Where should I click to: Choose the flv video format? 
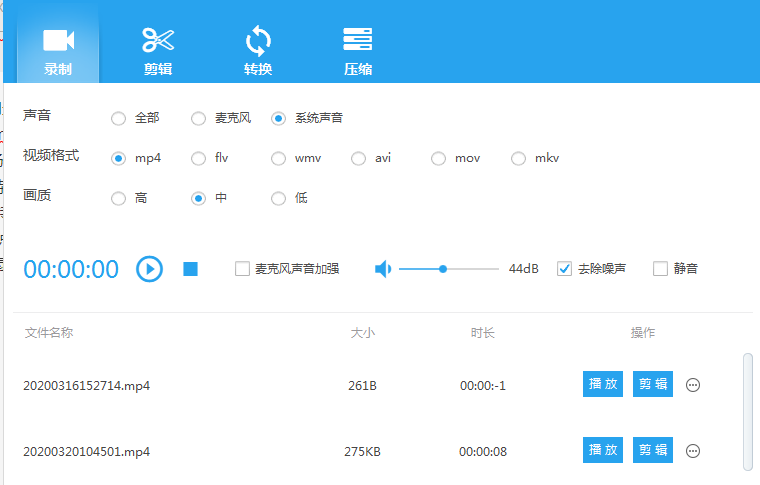click(198, 158)
